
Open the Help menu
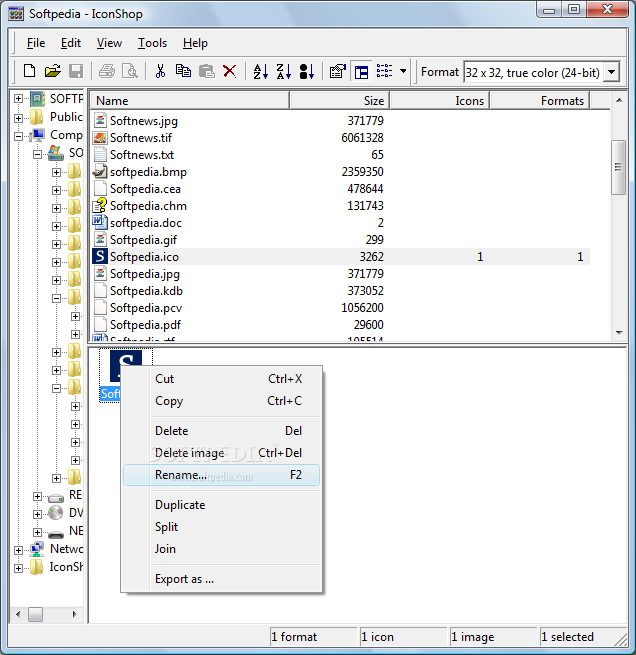coord(195,43)
